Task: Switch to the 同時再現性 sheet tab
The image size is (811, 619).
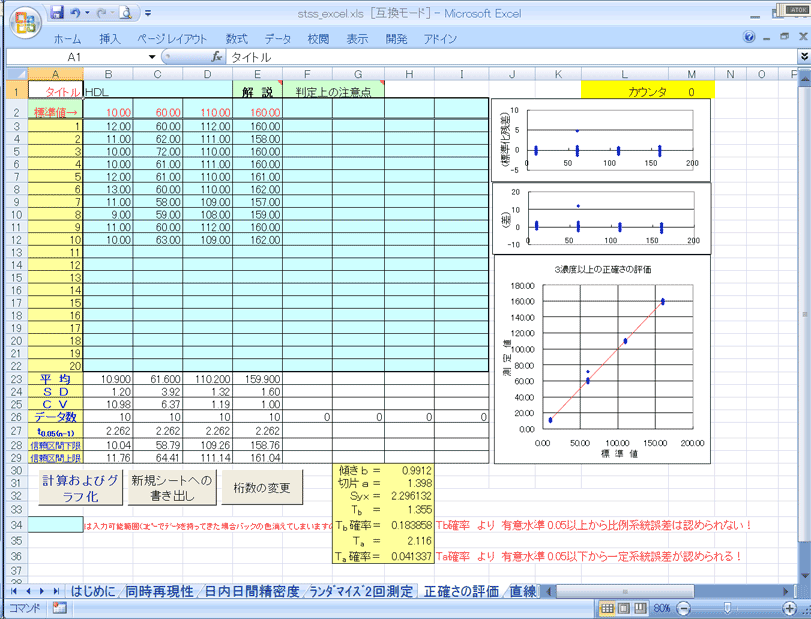Action: pyautogui.click(x=159, y=591)
